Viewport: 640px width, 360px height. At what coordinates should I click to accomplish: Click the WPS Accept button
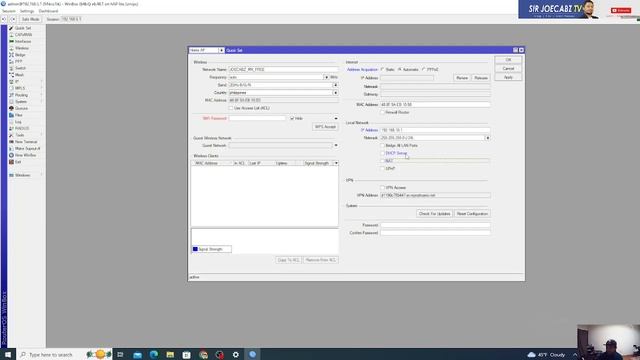point(325,127)
